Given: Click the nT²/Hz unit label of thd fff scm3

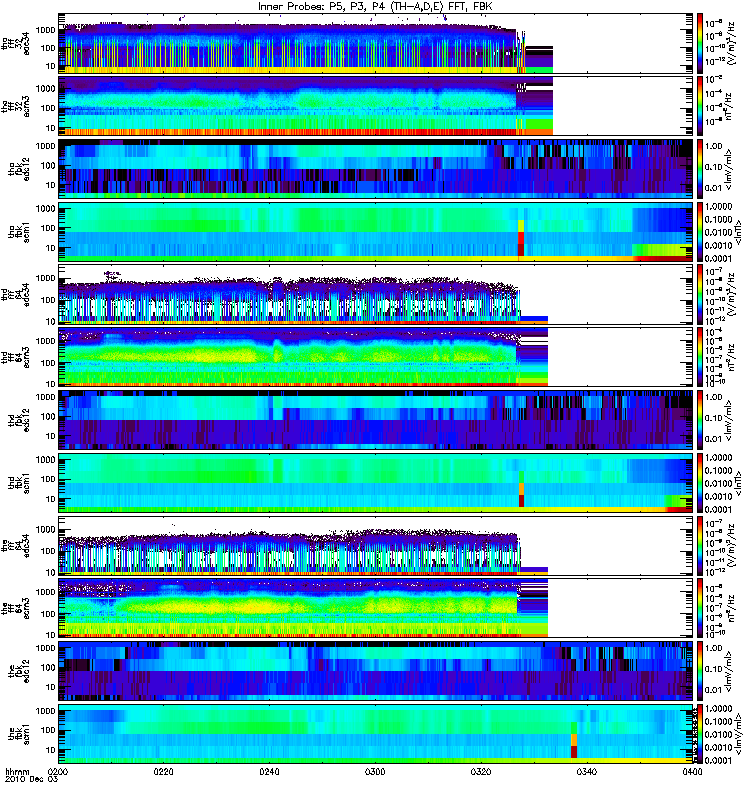Looking at the screenshot, I should [732, 357].
